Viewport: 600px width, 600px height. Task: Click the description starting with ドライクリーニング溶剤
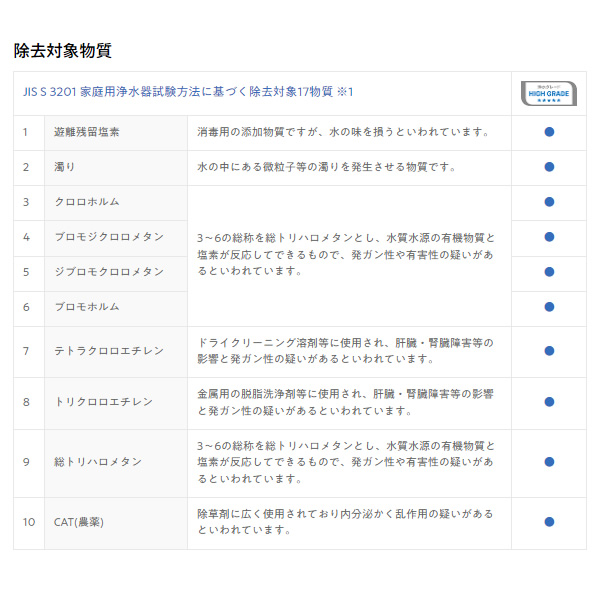click(345, 351)
